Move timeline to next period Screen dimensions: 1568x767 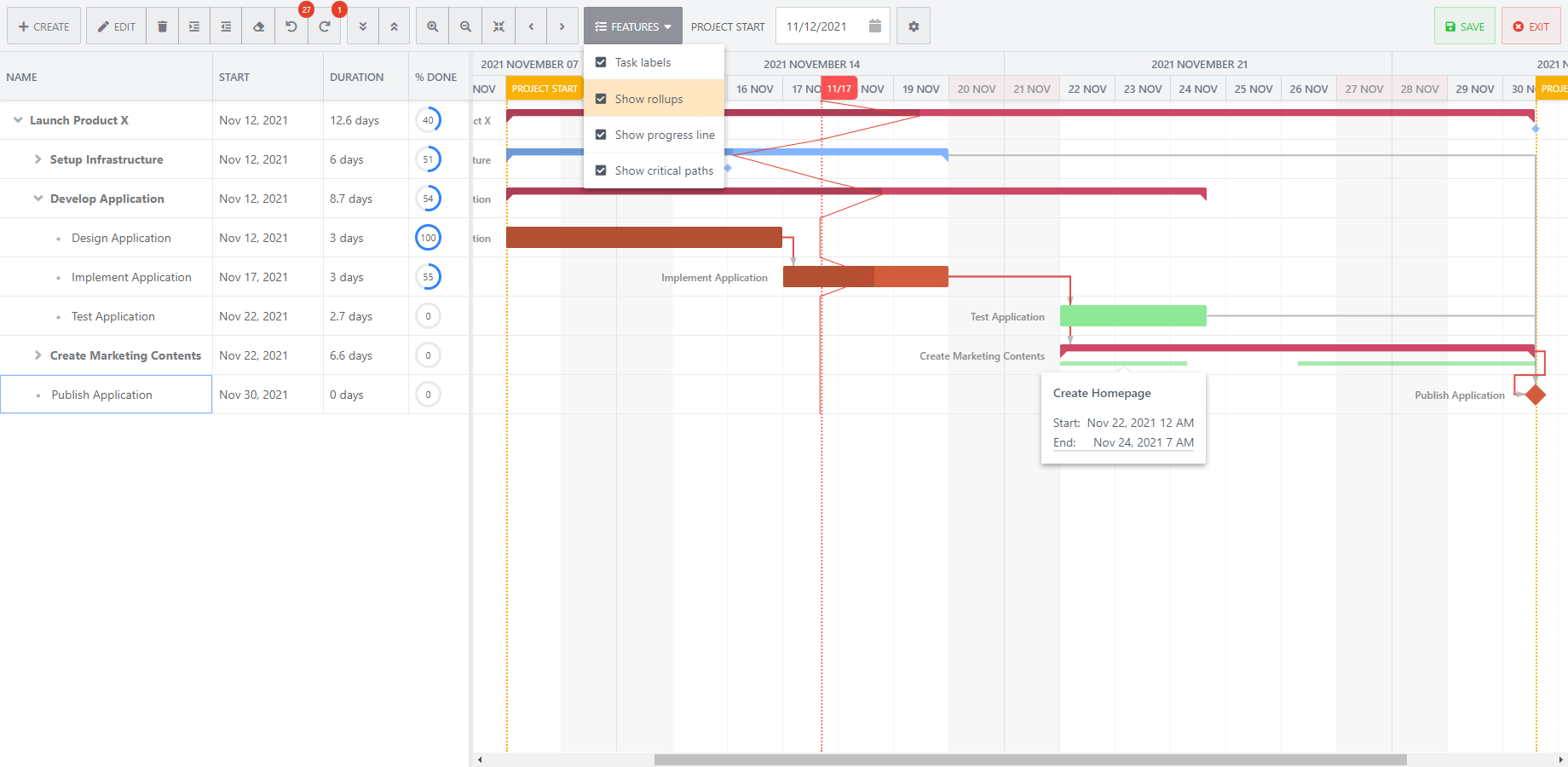pyautogui.click(x=562, y=26)
